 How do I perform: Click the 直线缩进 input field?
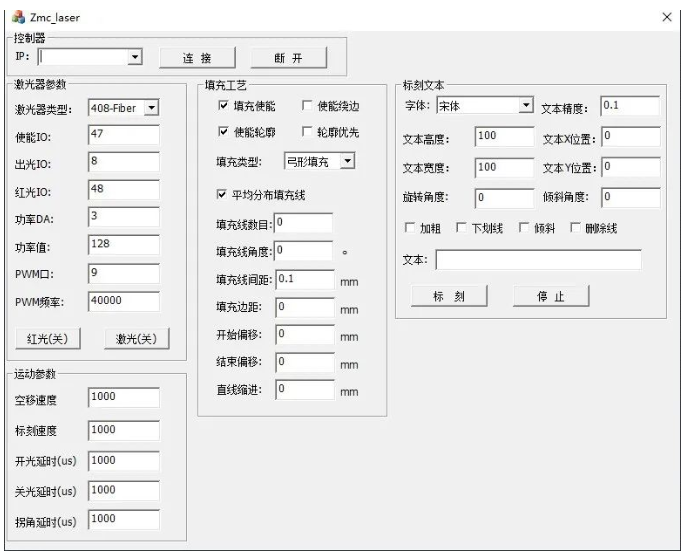(x=305, y=390)
